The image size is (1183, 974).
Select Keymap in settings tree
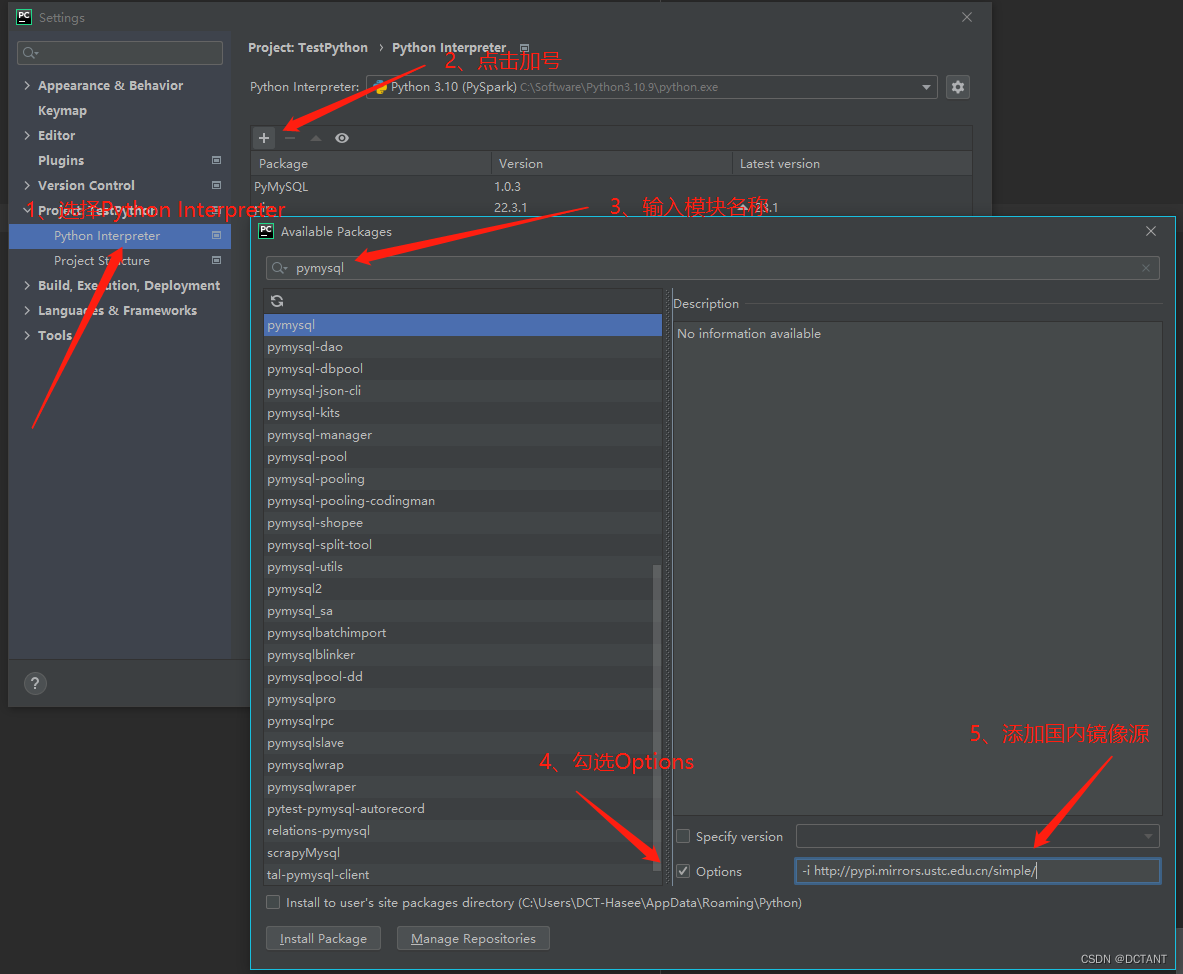click(x=63, y=110)
